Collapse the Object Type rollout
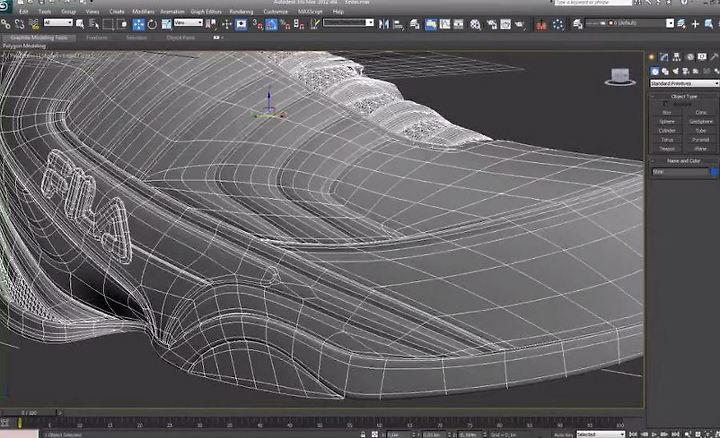 coord(683,96)
